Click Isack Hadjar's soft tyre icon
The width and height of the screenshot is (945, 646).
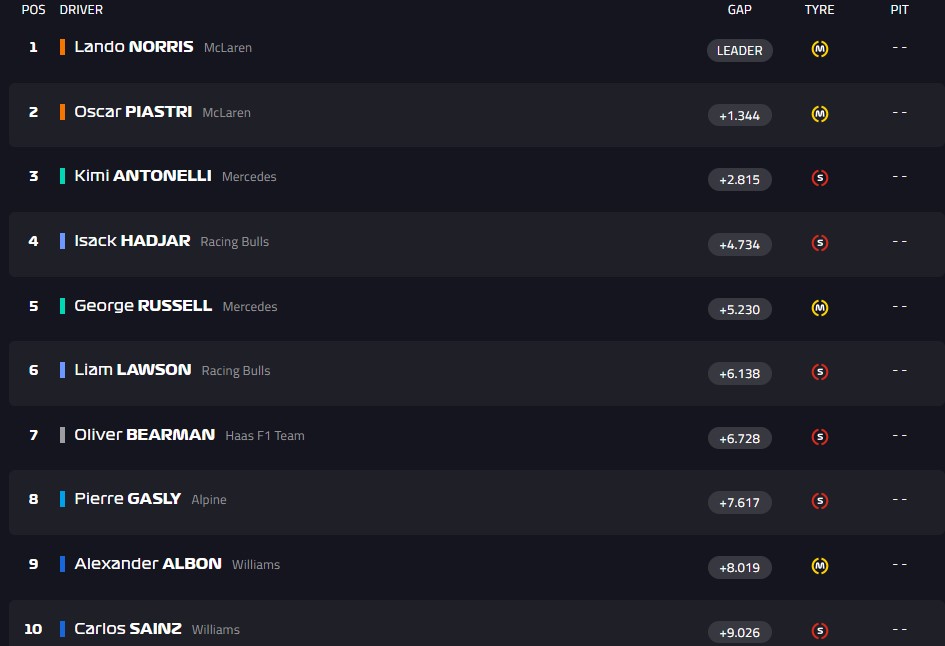(x=820, y=243)
